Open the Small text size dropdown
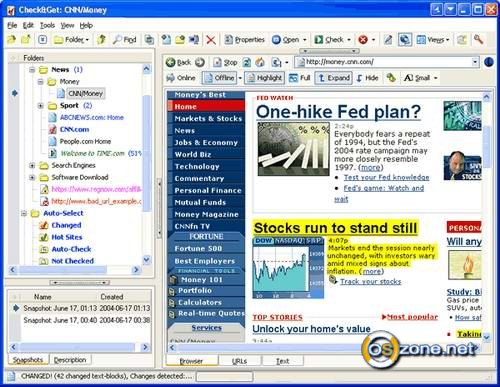The height and width of the screenshot is (387, 500). pyautogui.click(x=421, y=78)
